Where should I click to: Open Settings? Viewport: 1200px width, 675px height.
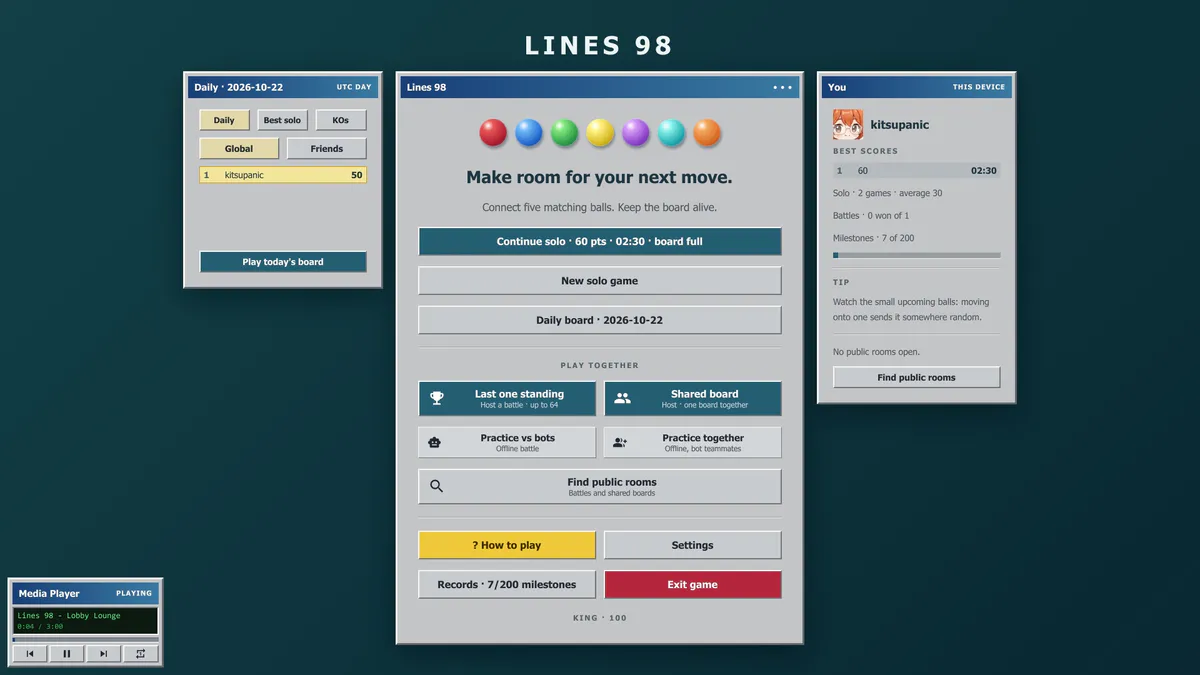click(693, 545)
